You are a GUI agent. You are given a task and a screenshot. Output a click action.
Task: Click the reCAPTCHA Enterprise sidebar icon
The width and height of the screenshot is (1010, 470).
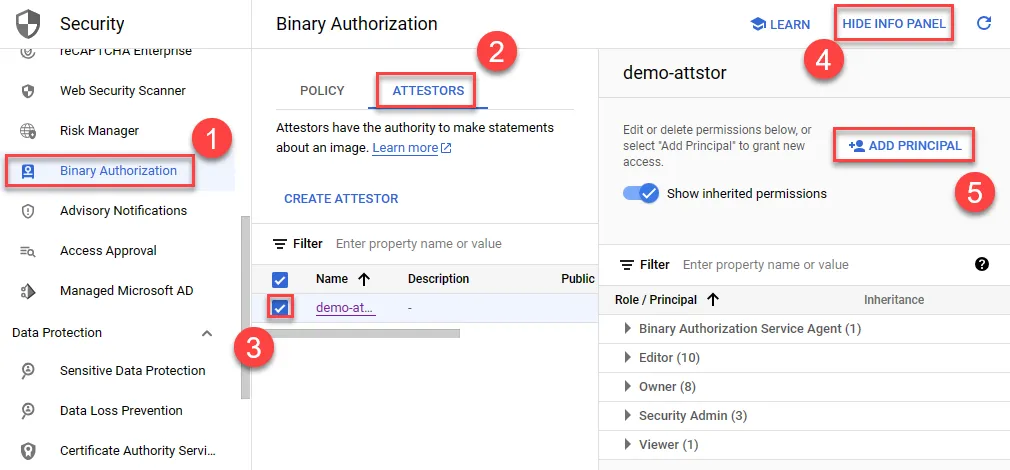tap(28, 51)
